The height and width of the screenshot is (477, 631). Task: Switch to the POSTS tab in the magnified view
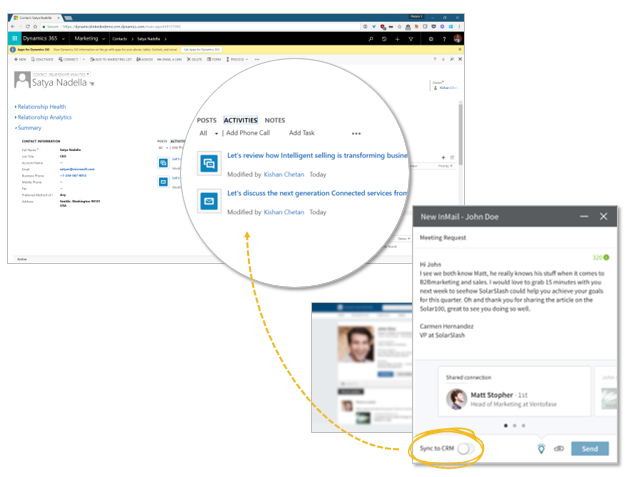coord(206,120)
